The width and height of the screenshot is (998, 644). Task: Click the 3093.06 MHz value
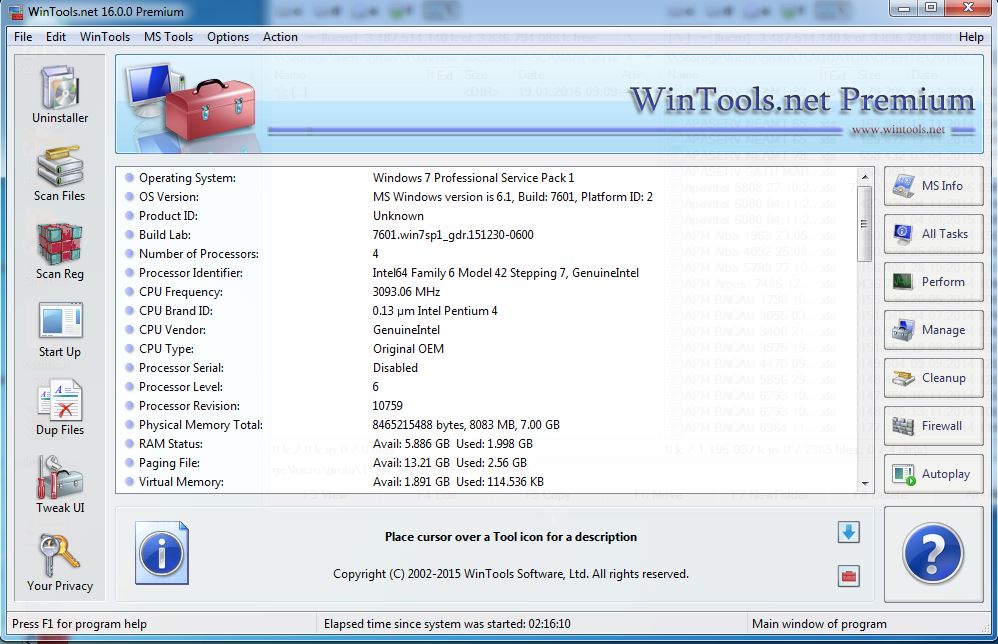pos(406,292)
